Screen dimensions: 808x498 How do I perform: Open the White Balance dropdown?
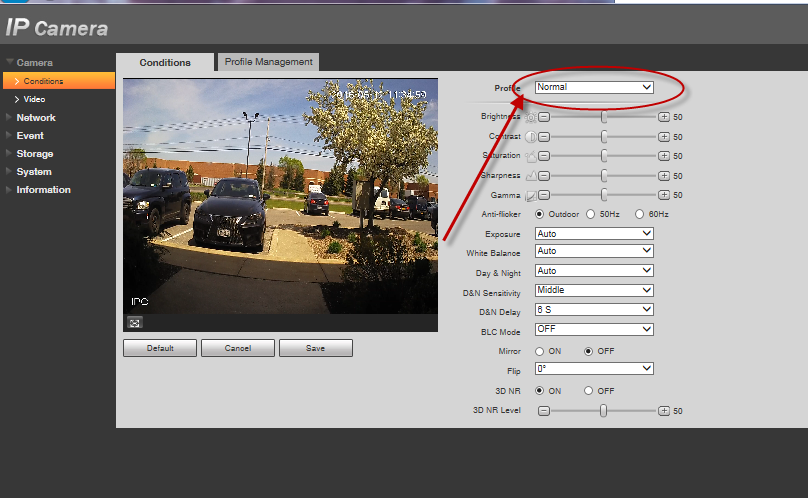(594, 251)
